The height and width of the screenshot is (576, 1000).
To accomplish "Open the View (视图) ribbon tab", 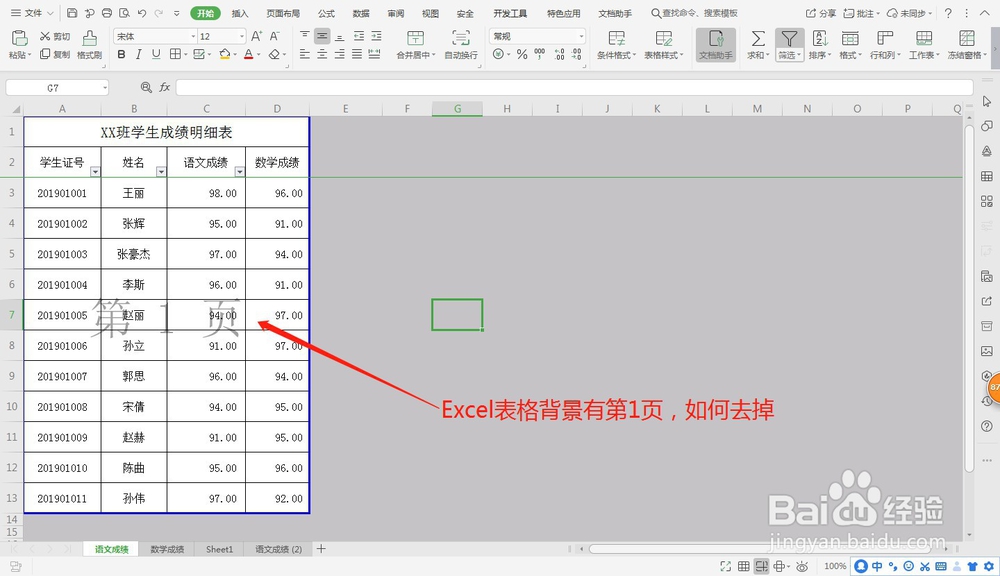I will click(430, 13).
